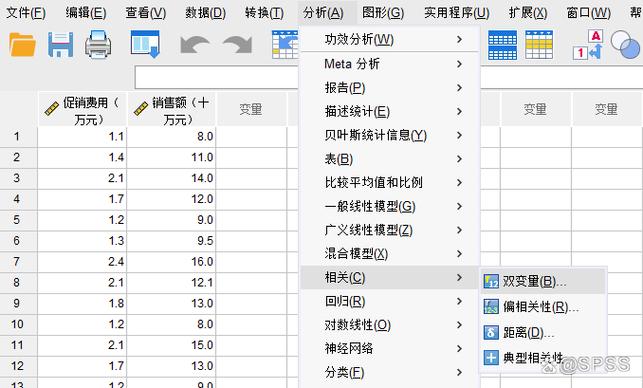Click the Undo arrow icon
The image size is (643, 388).
195,45
